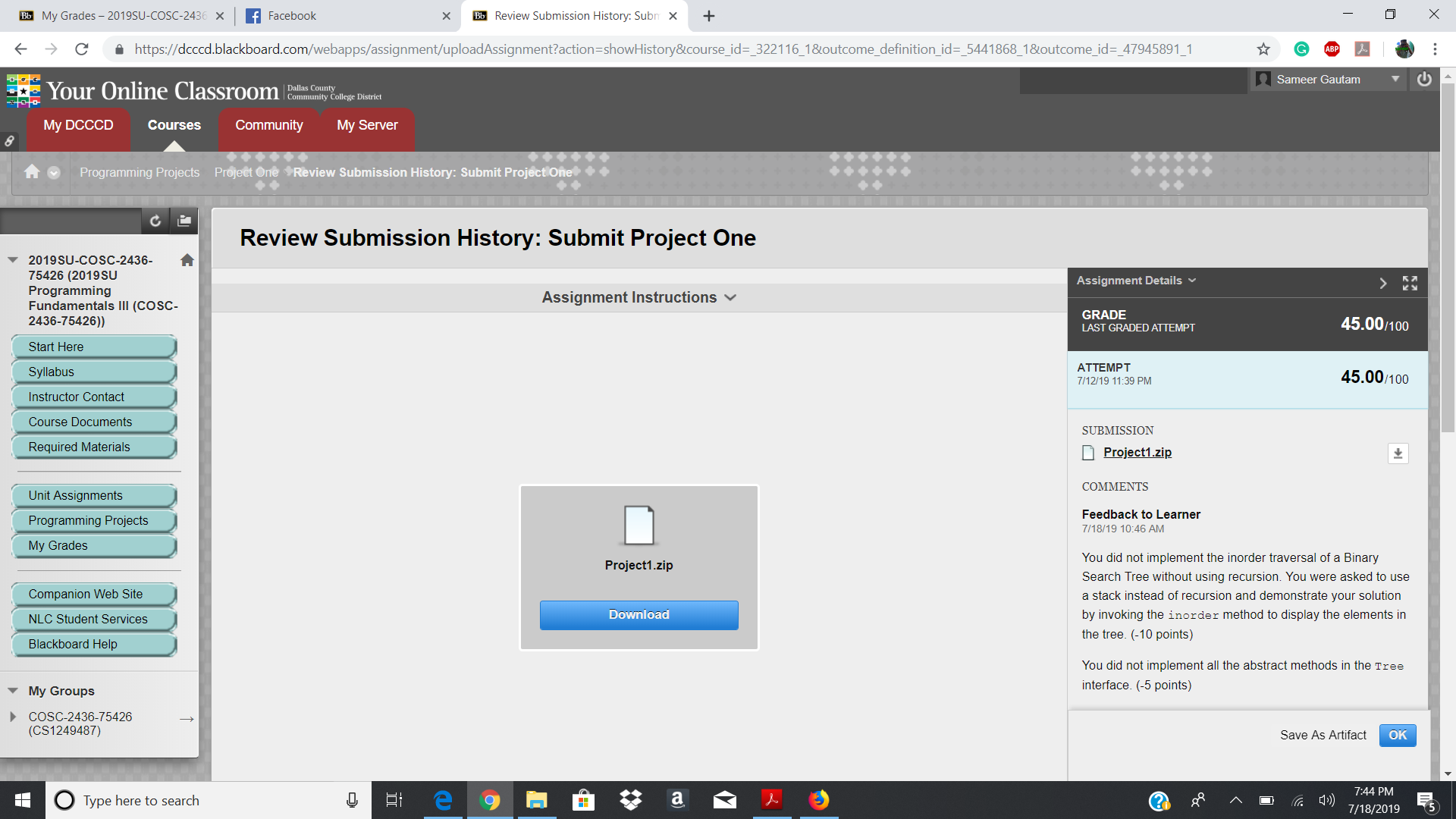
Task: Open the Courses tab
Action: [174, 126]
